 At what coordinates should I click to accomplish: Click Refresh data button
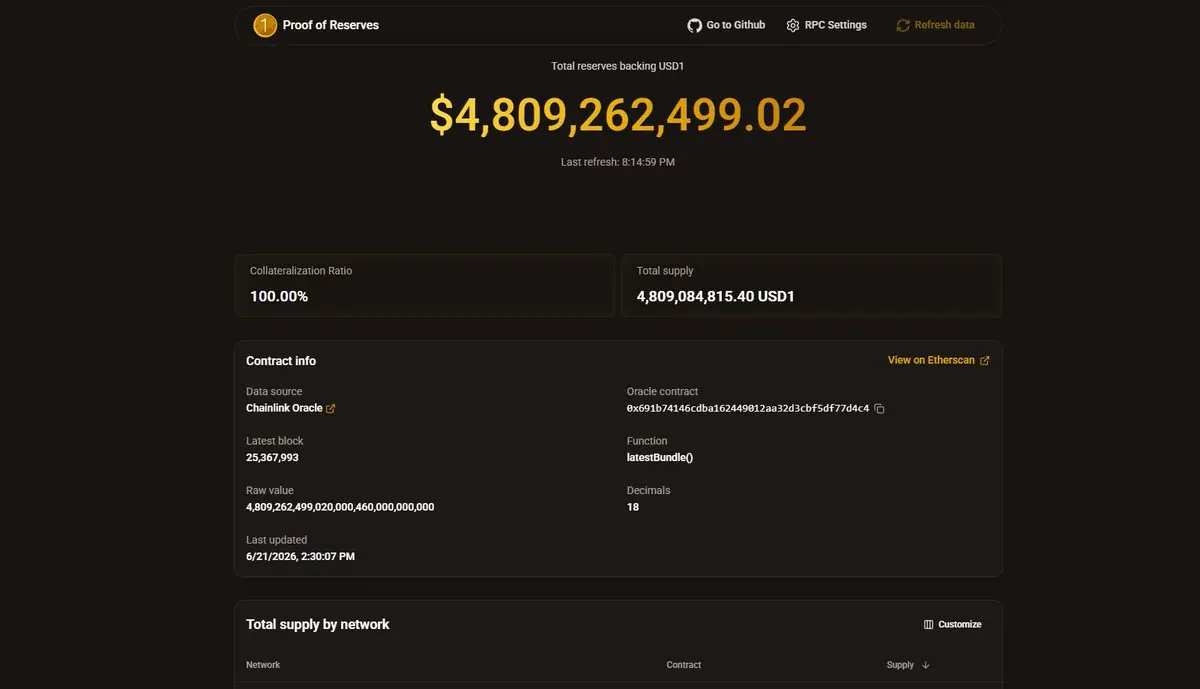(935, 25)
